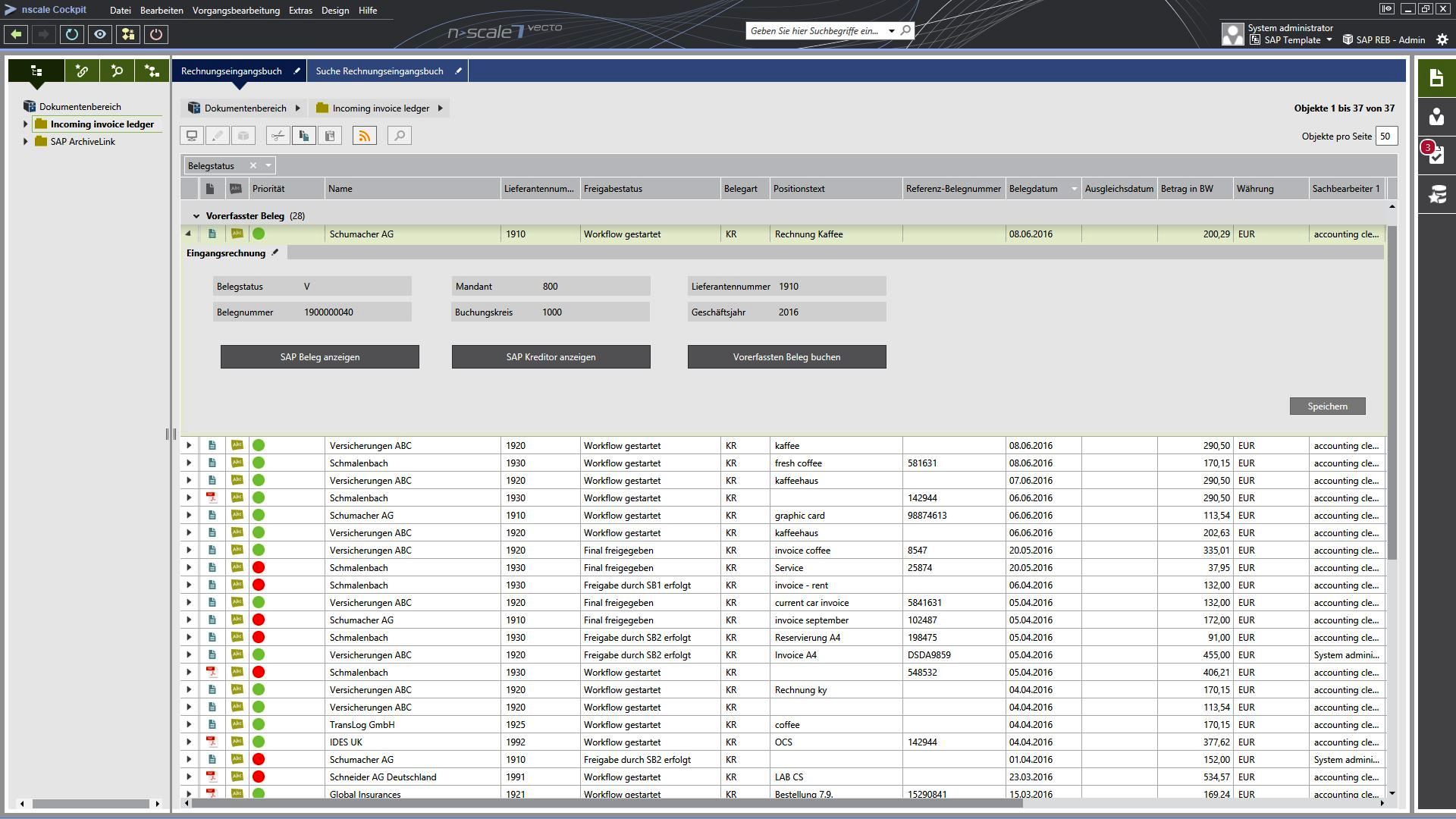Open the folder tree navigation tab
The image size is (1456, 819).
[x=36, y=71]
